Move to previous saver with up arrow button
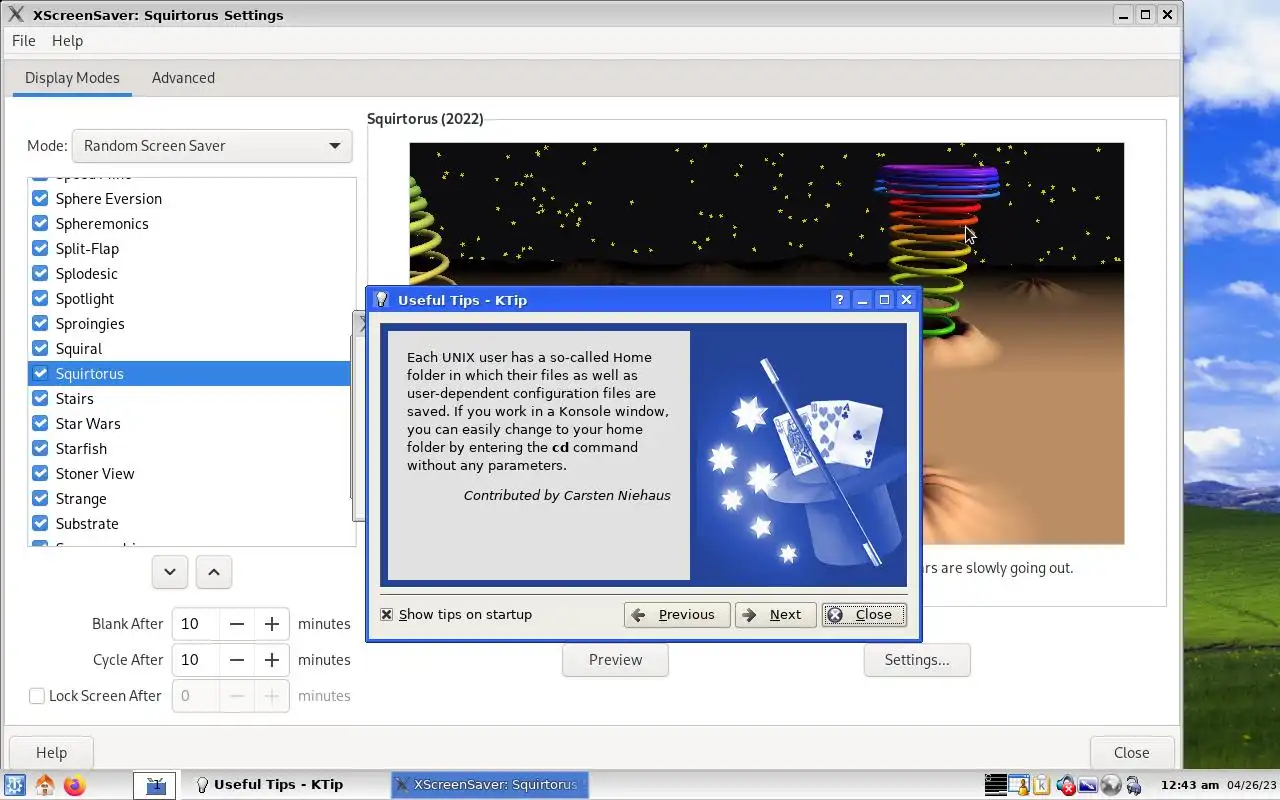Screen dimensions: 1280x800 click(214, 572)
